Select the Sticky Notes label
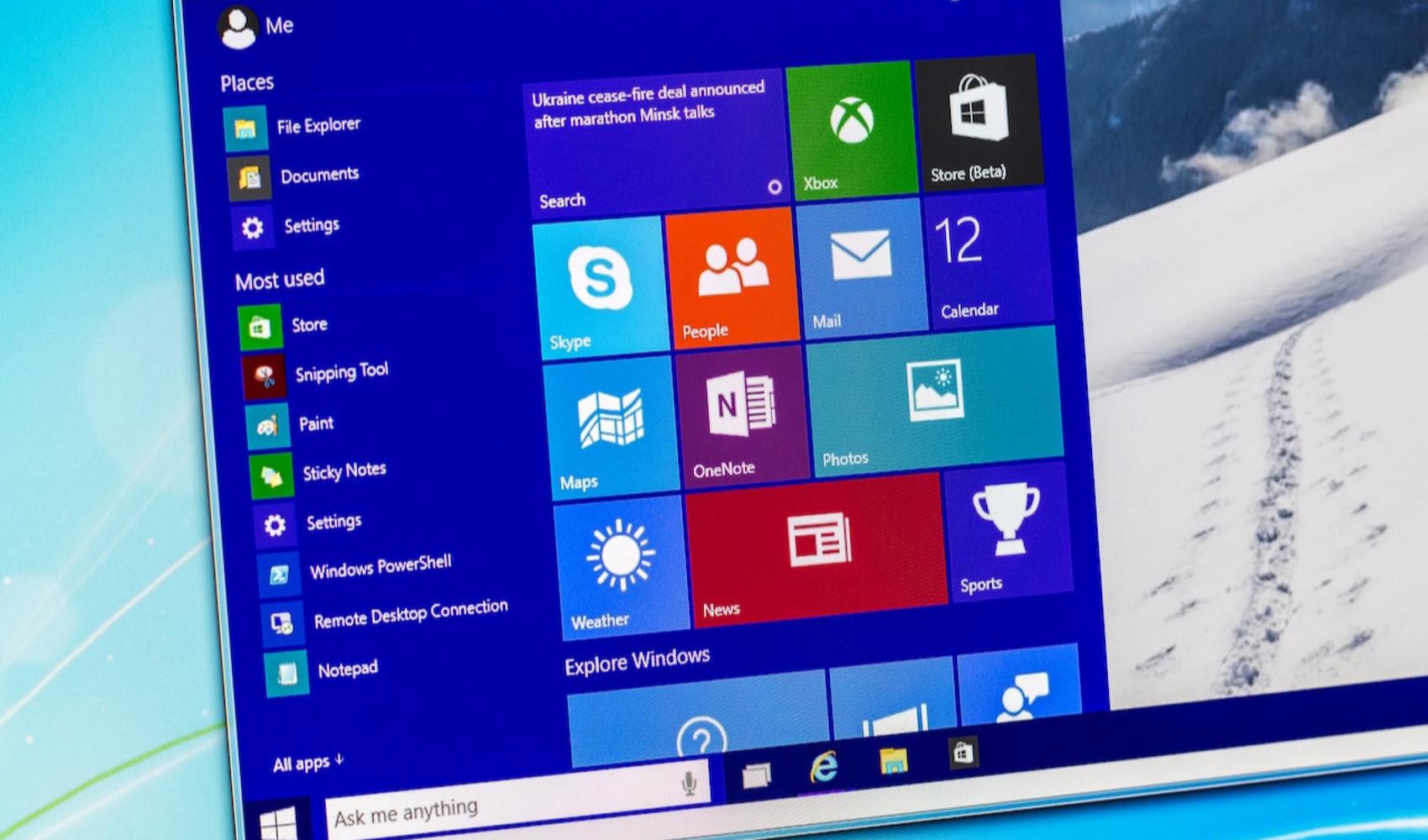 [x=344, y=471]
